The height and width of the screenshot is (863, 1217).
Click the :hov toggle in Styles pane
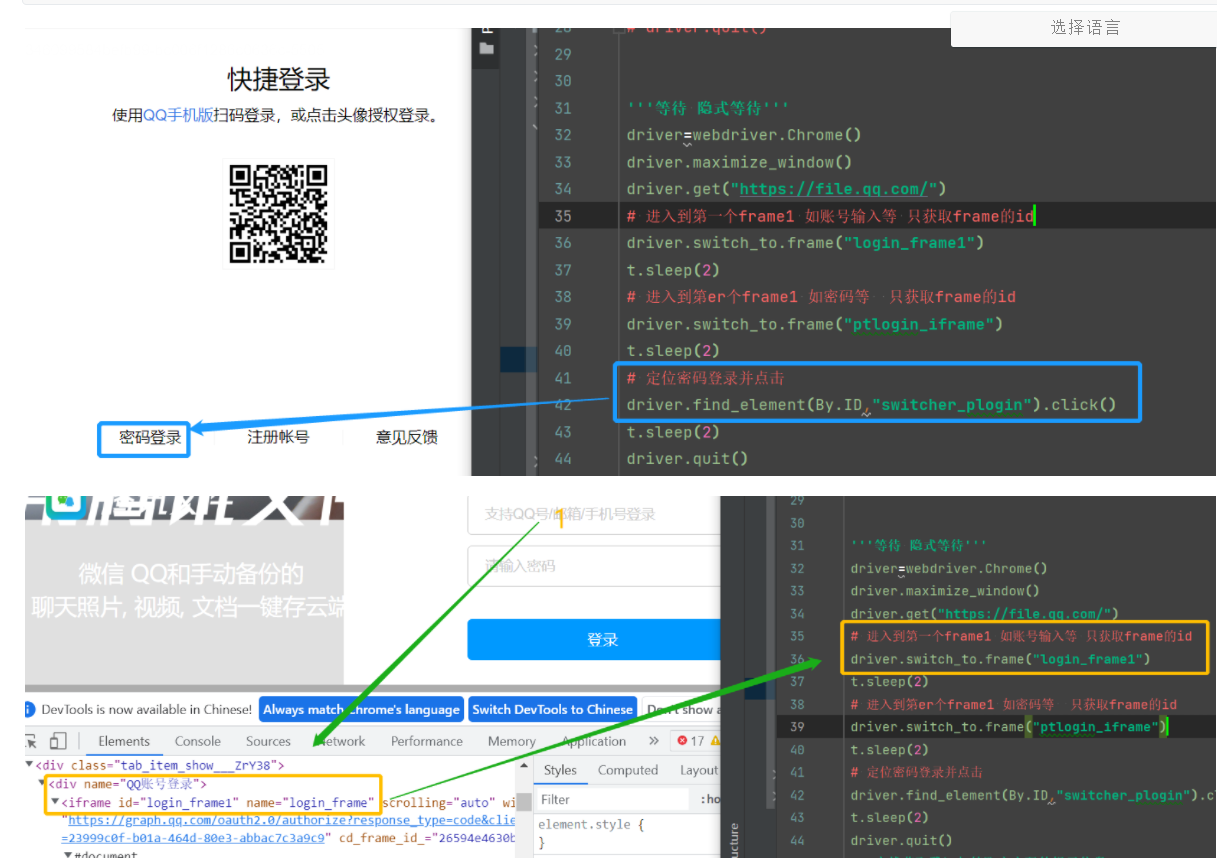[x=711, y=800]
